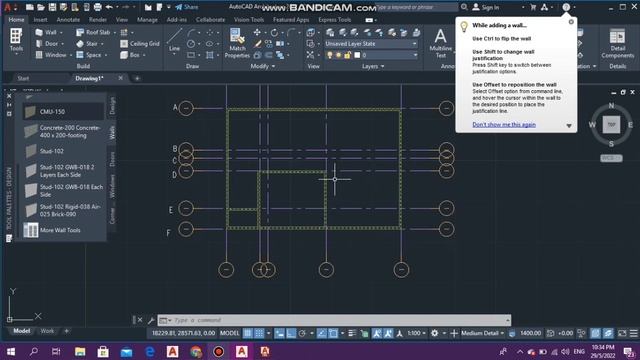
Task: Open workspace settings gear in status bar
Action: [434, 333]
